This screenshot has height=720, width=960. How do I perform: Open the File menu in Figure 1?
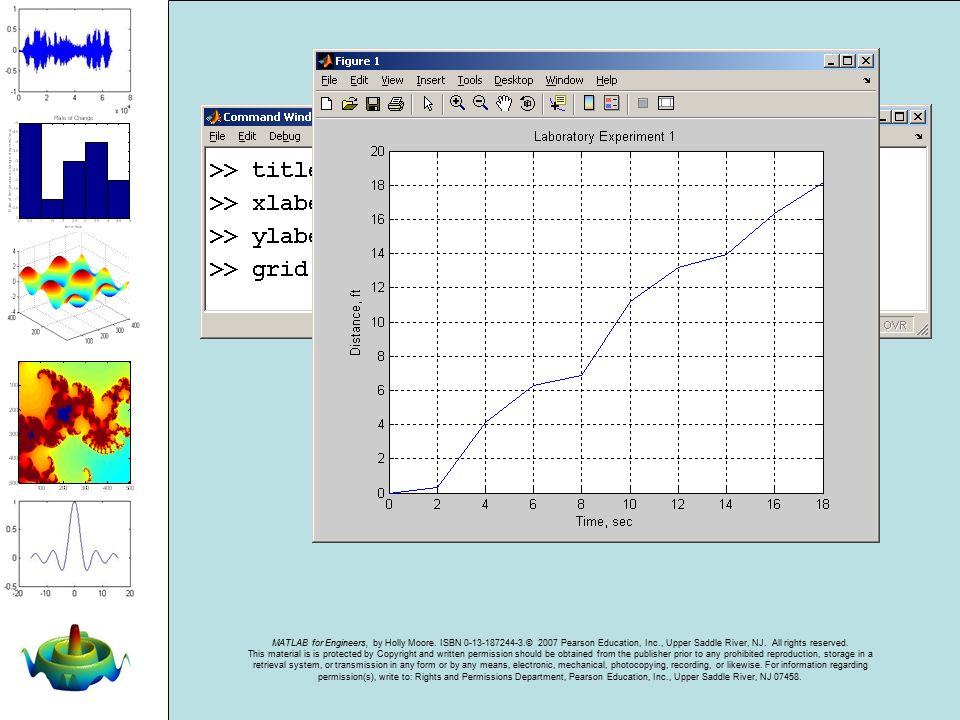329,80
